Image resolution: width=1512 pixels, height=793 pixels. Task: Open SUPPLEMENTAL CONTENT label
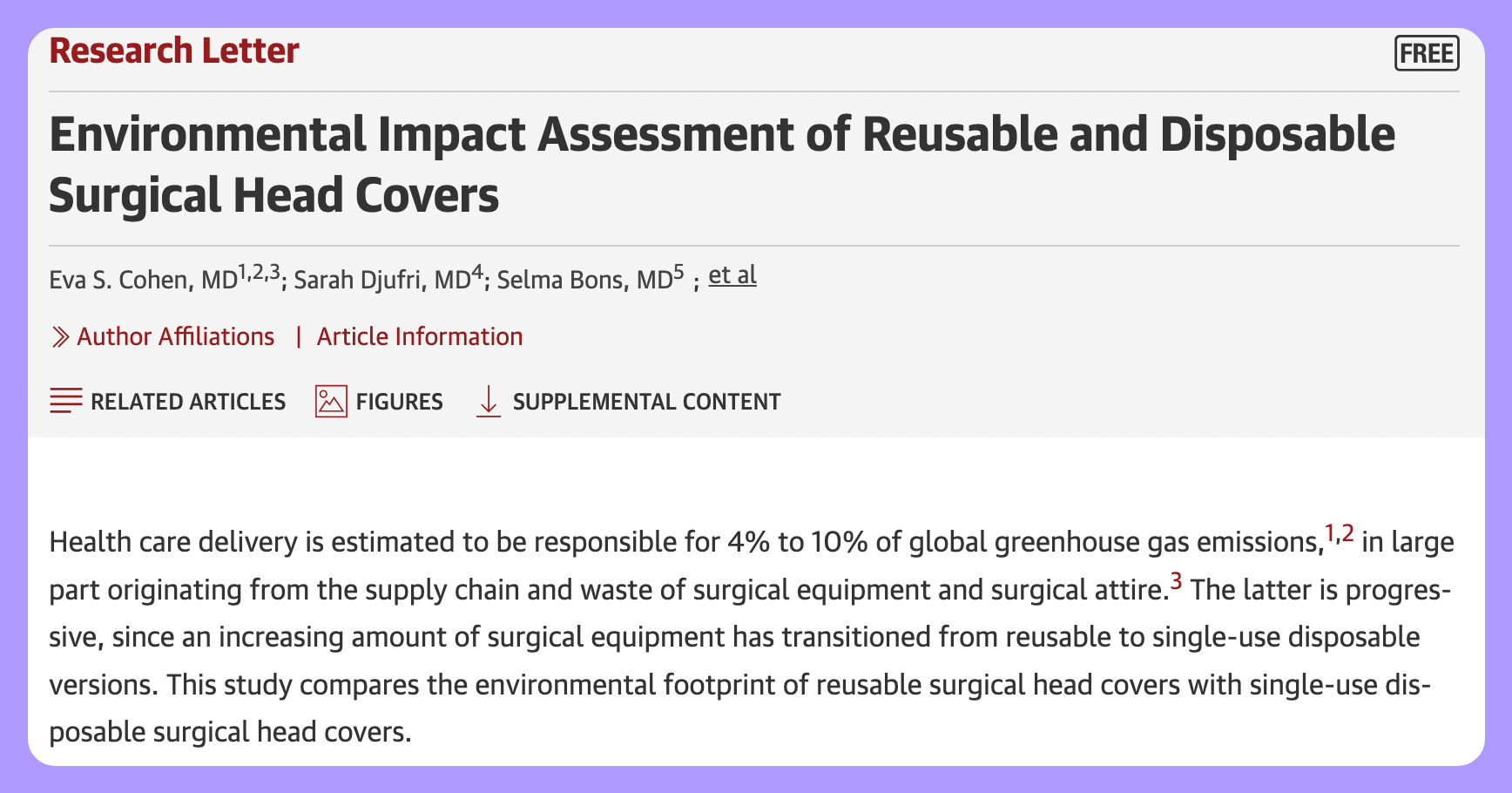(646, 402)
